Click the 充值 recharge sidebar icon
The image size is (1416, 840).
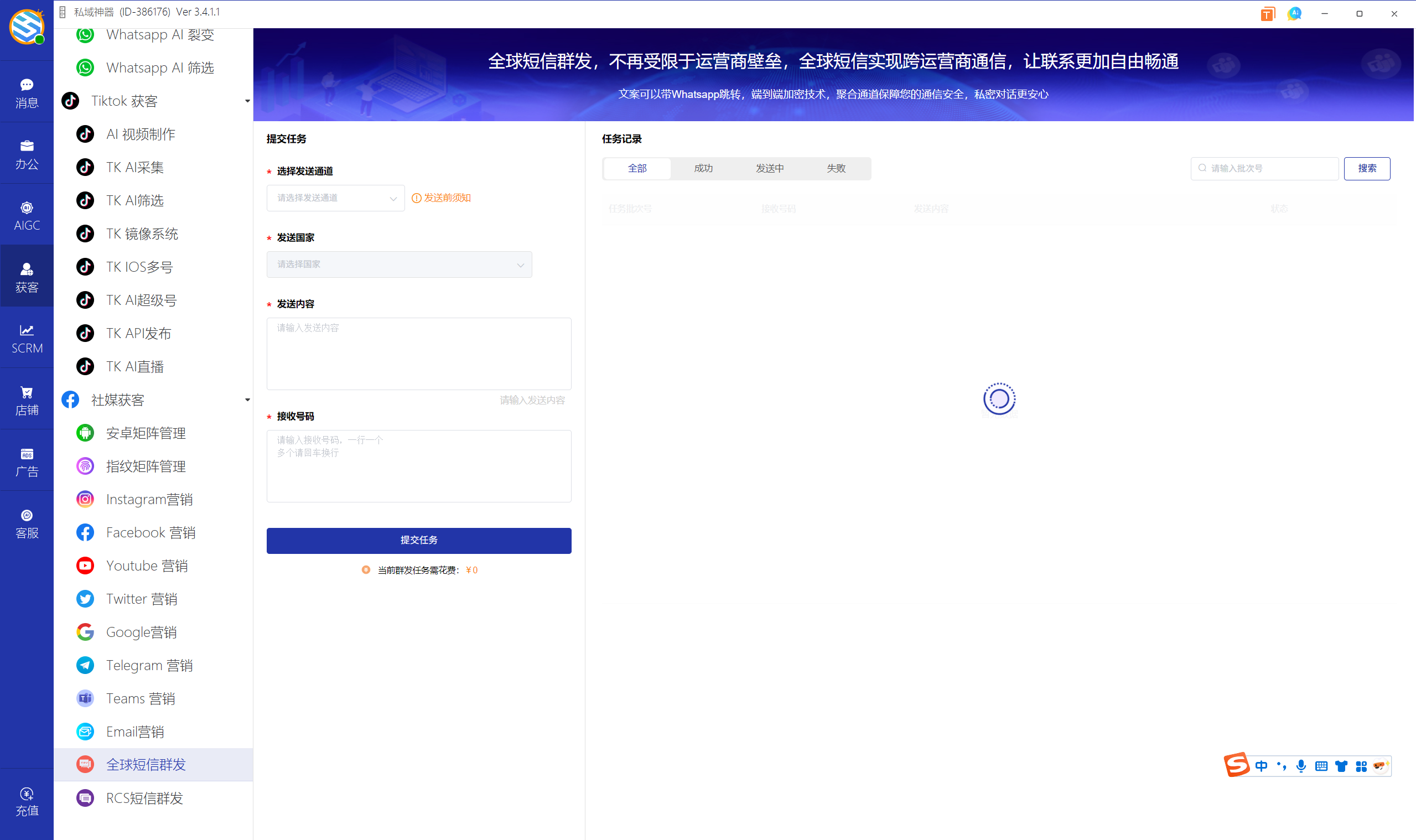(27, 800)
